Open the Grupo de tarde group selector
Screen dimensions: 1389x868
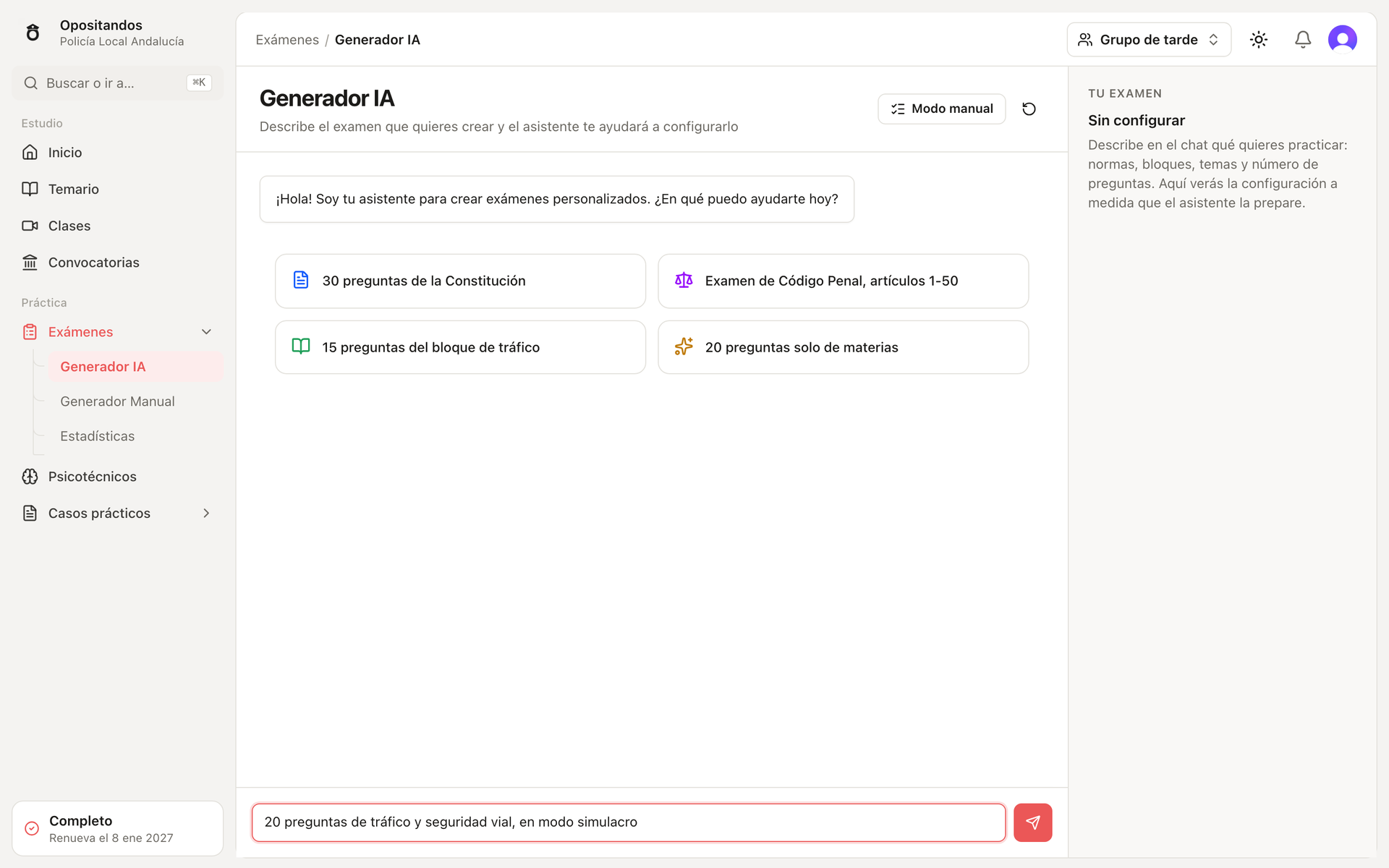click(x=1149, y=40)
